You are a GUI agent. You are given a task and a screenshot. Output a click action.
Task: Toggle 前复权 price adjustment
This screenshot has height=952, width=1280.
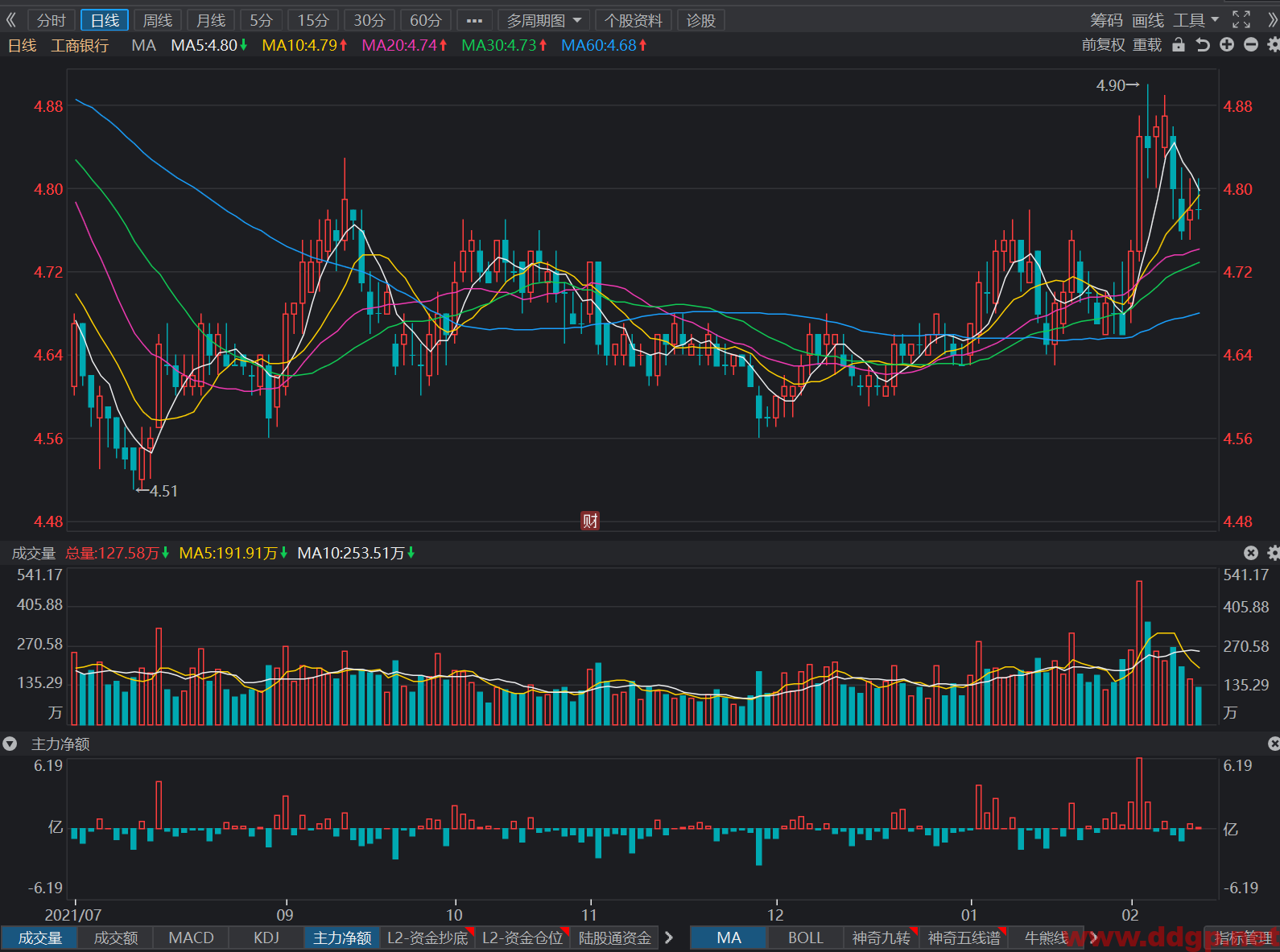[1103, 45]
